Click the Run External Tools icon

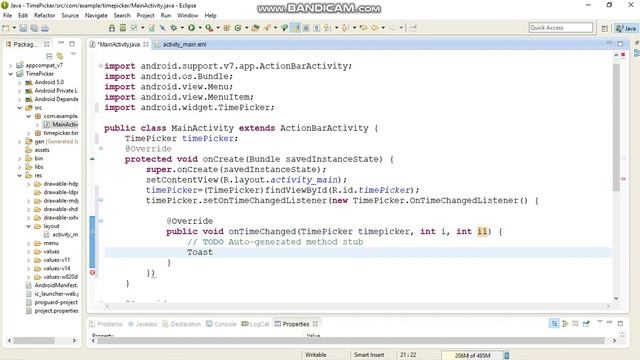209,28
